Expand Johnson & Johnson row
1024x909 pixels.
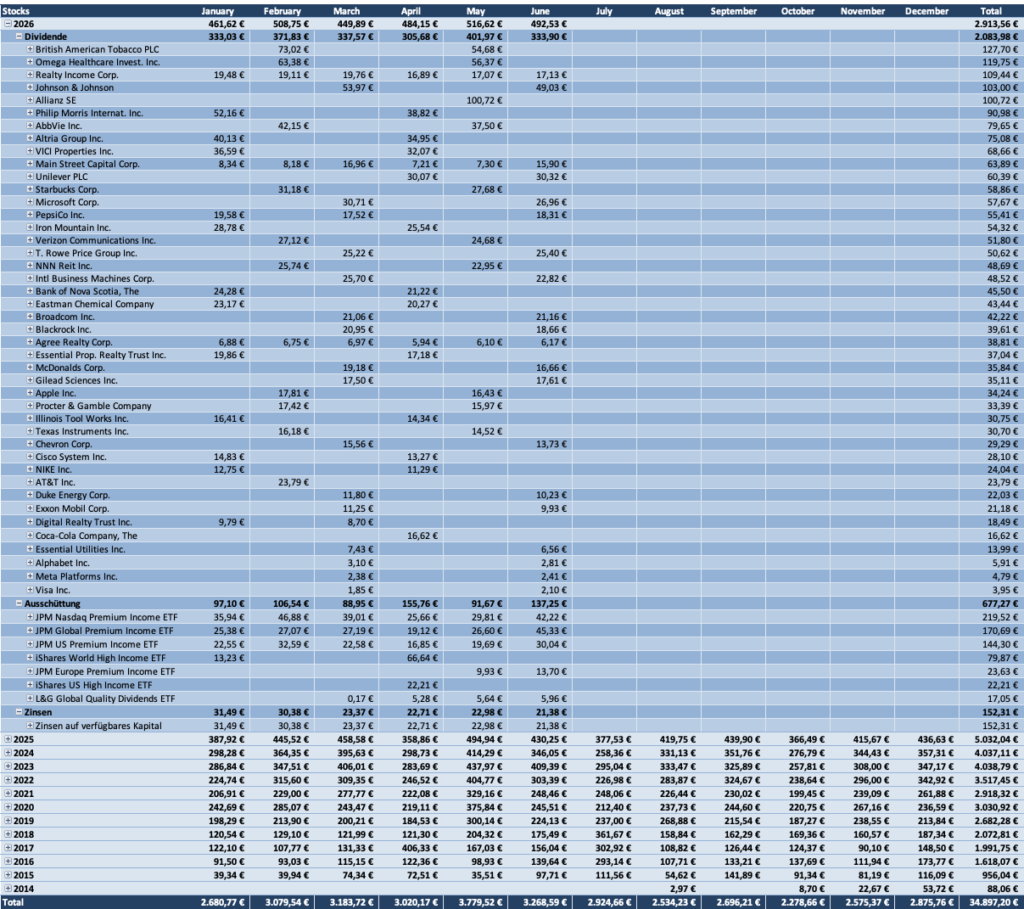30,88
